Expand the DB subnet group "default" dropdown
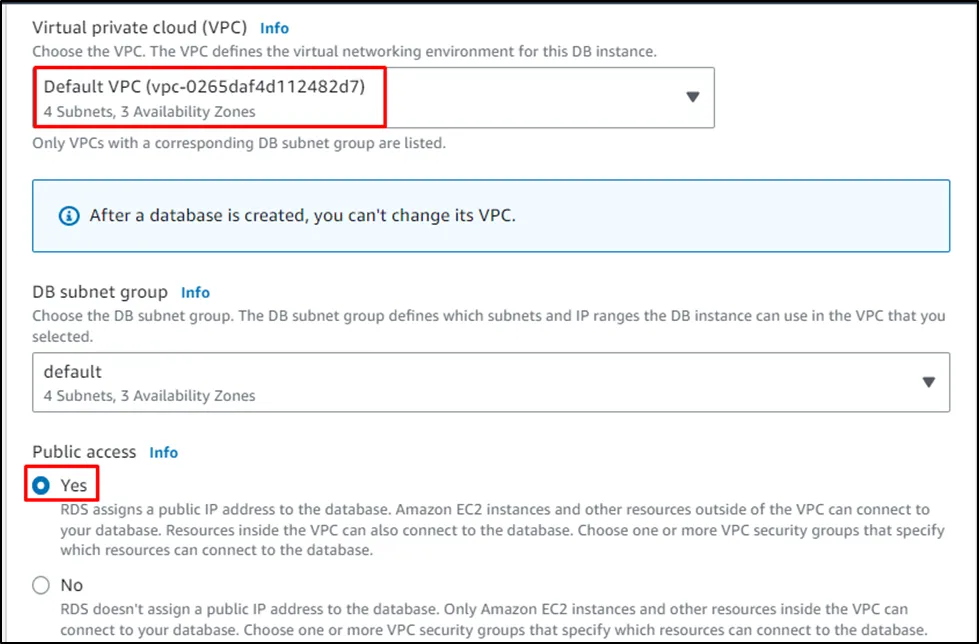979x644 pixels. pos(490,382)
